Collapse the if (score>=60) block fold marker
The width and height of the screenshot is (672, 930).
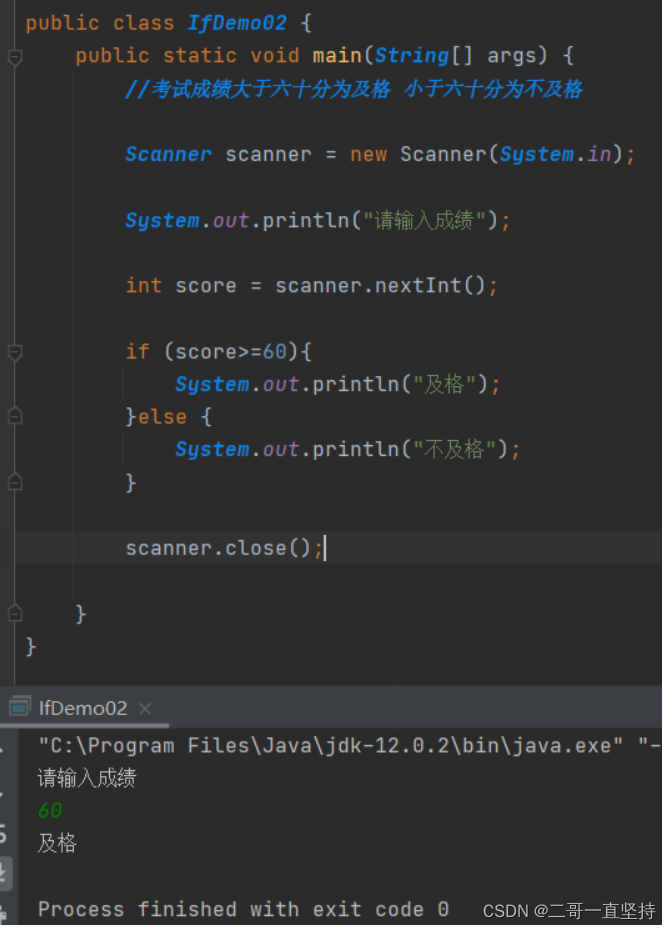tap(15, 352)
